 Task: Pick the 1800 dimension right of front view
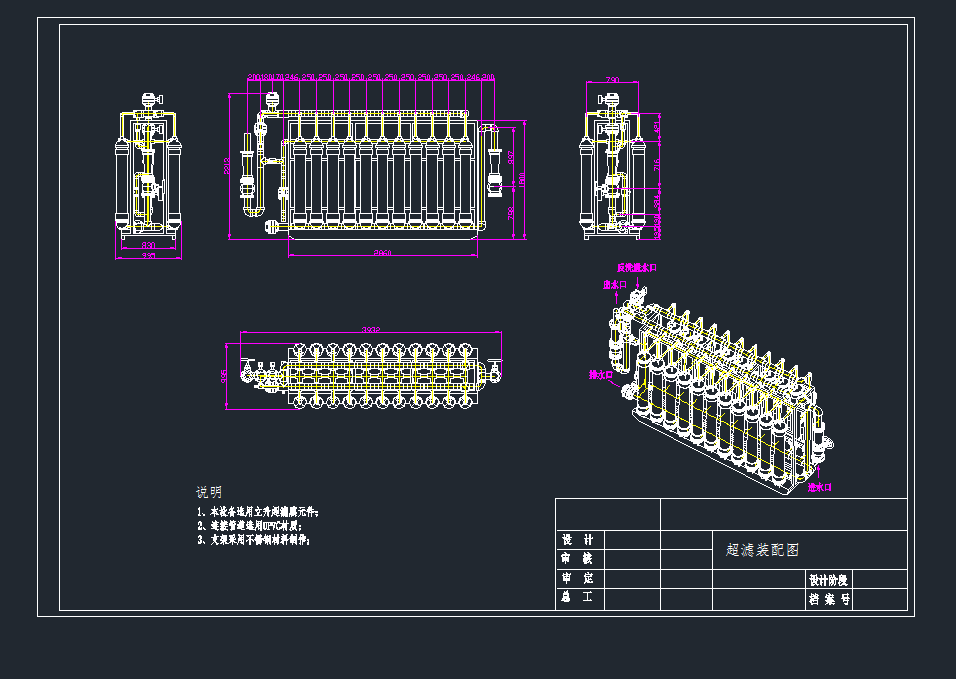point(521,180)
